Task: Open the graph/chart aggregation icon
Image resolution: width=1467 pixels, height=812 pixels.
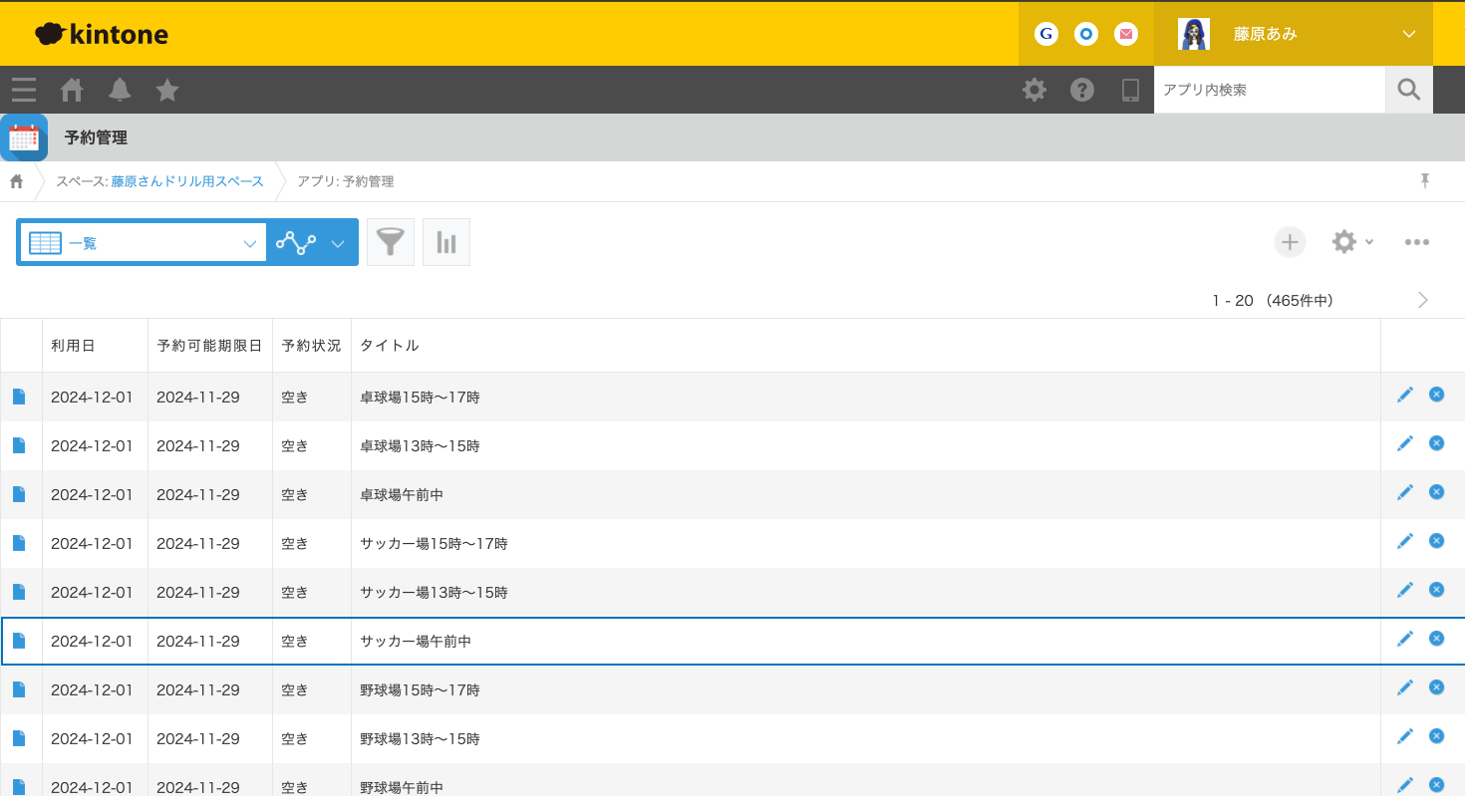Action: [445, 241]
